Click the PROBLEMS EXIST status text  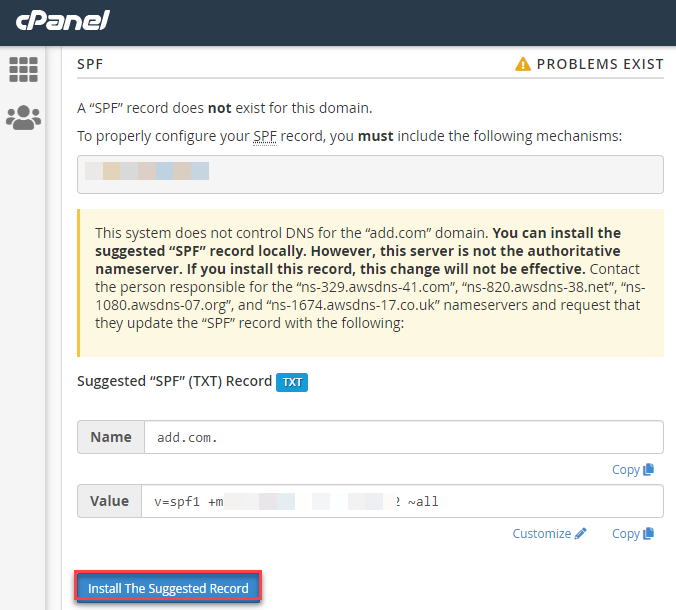pyautogui.click(x=600, y=64)
